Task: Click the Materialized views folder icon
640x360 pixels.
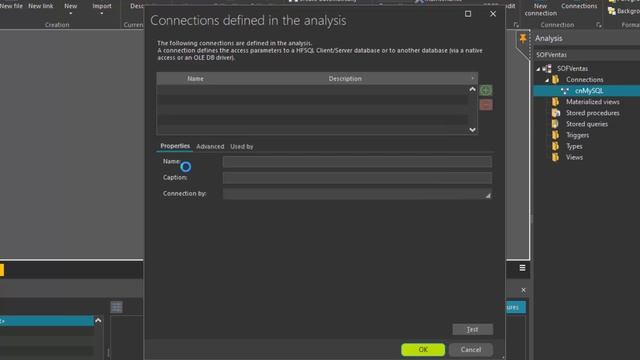Action: 556,102
